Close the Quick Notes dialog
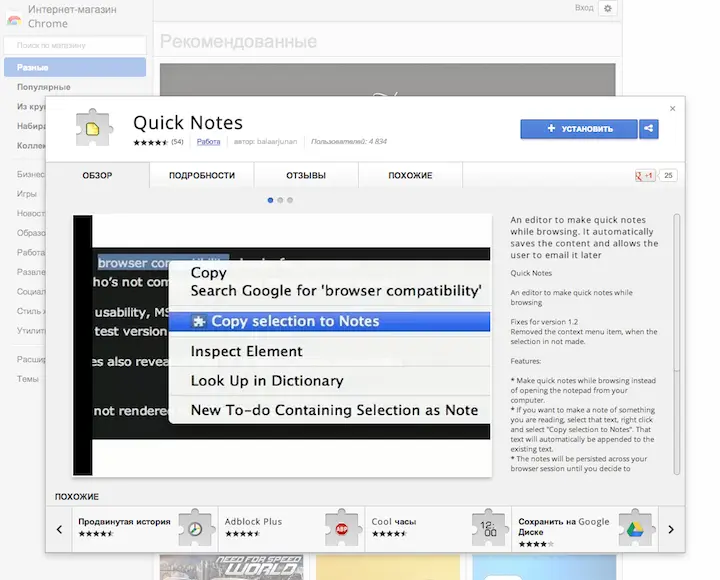Screen dimensions: 720x580 coord(672,108)
